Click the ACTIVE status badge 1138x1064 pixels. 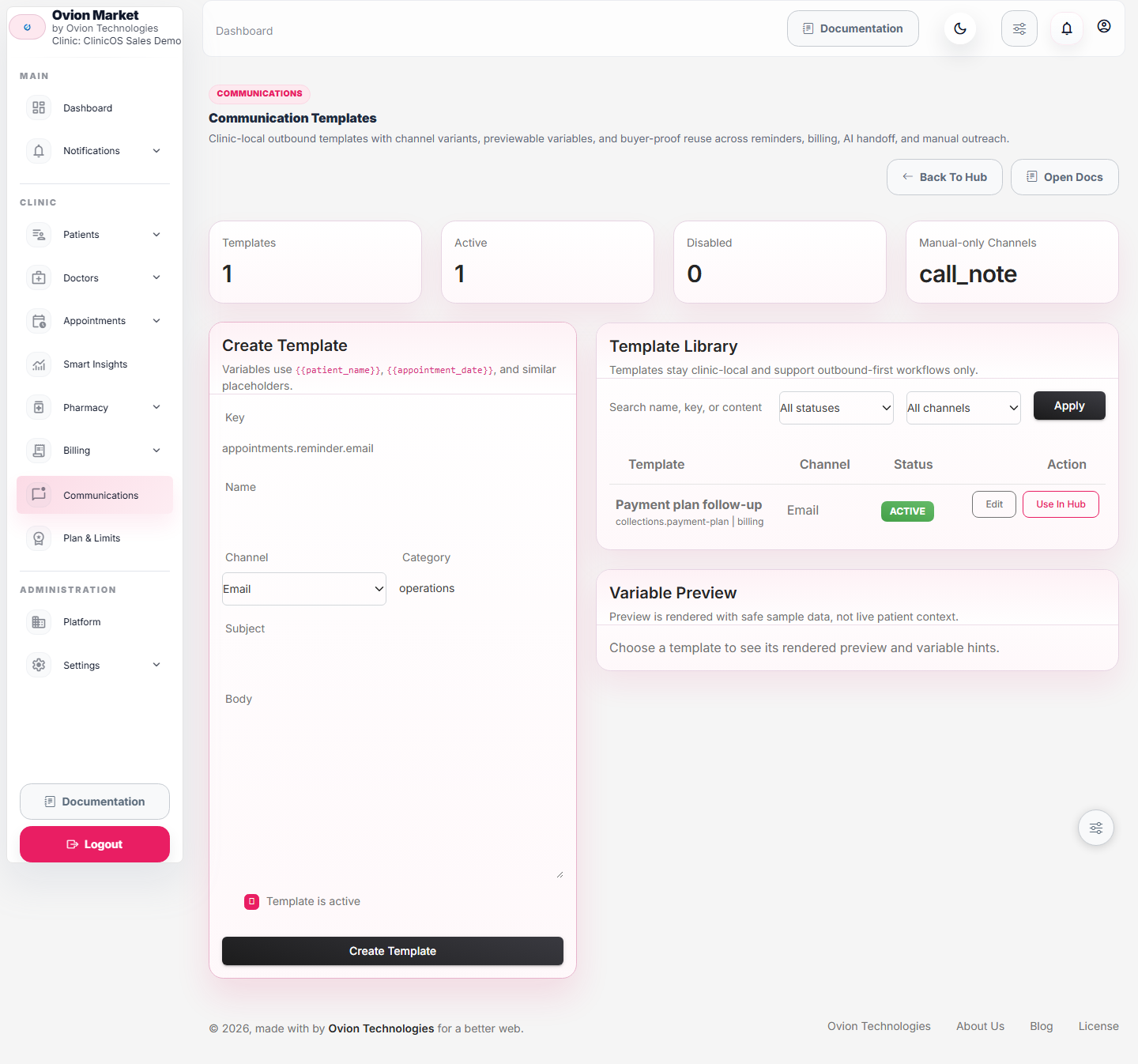pyautogui.click(x=907, y=511)
